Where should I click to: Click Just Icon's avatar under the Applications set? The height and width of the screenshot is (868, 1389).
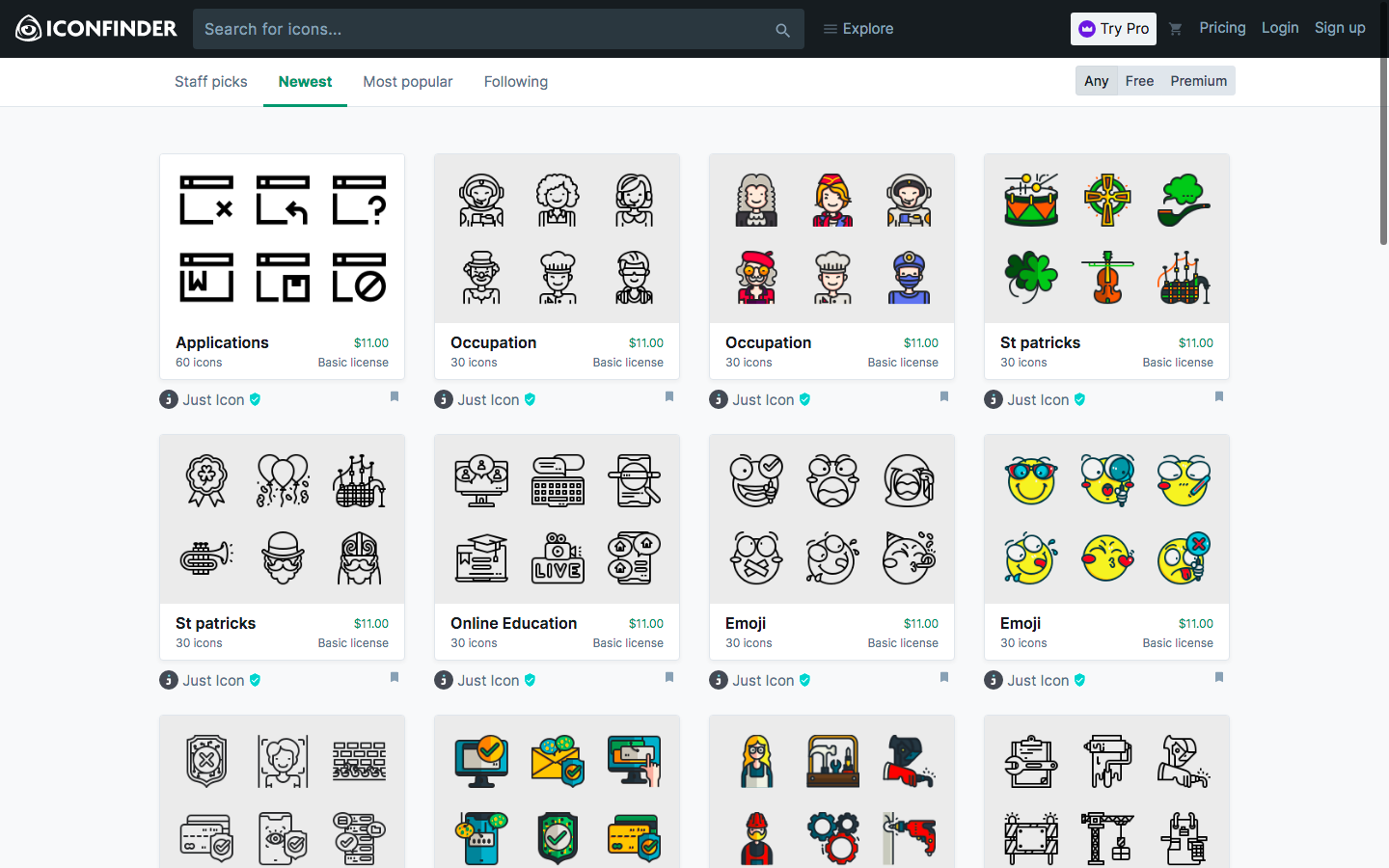click(x=167, y=398)
